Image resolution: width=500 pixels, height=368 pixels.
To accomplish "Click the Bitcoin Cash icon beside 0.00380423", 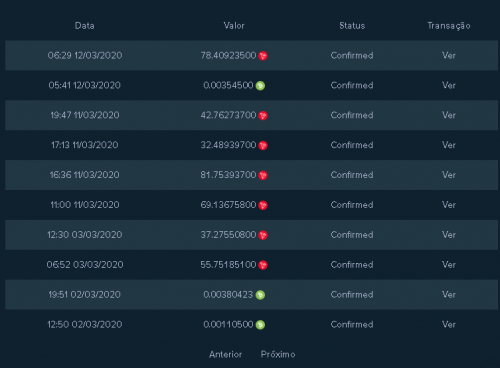I will coord(260,295).
